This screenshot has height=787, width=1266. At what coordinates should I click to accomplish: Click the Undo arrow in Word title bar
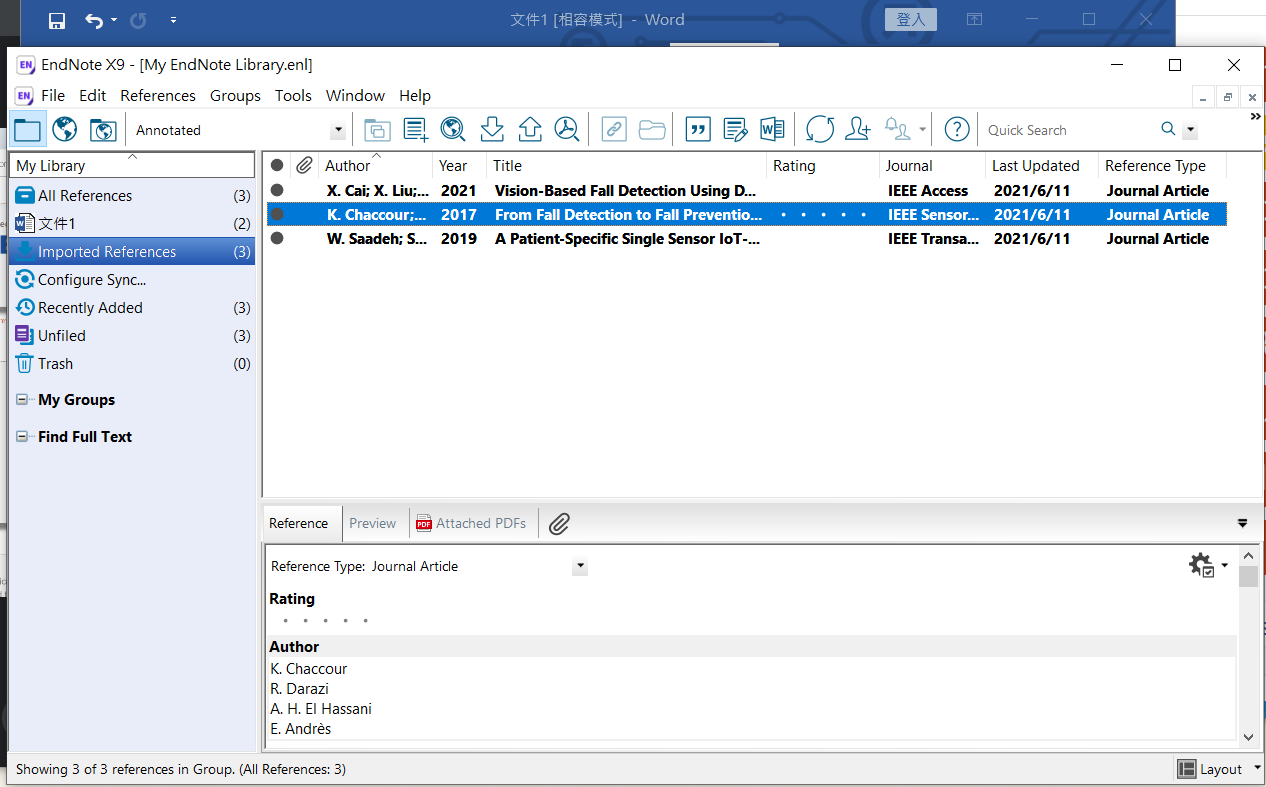click(94, 20)
